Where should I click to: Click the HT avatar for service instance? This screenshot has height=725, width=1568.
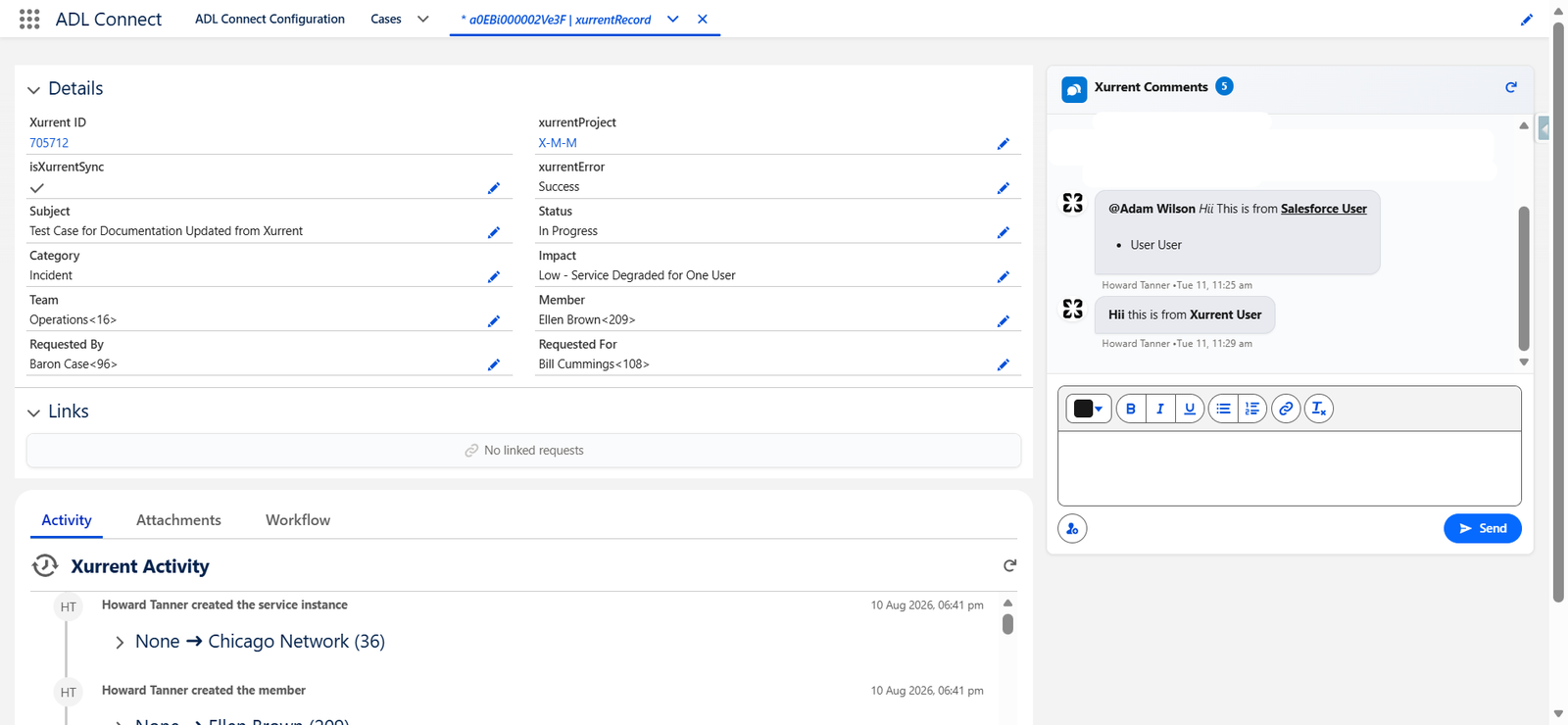tap(68, 606)
